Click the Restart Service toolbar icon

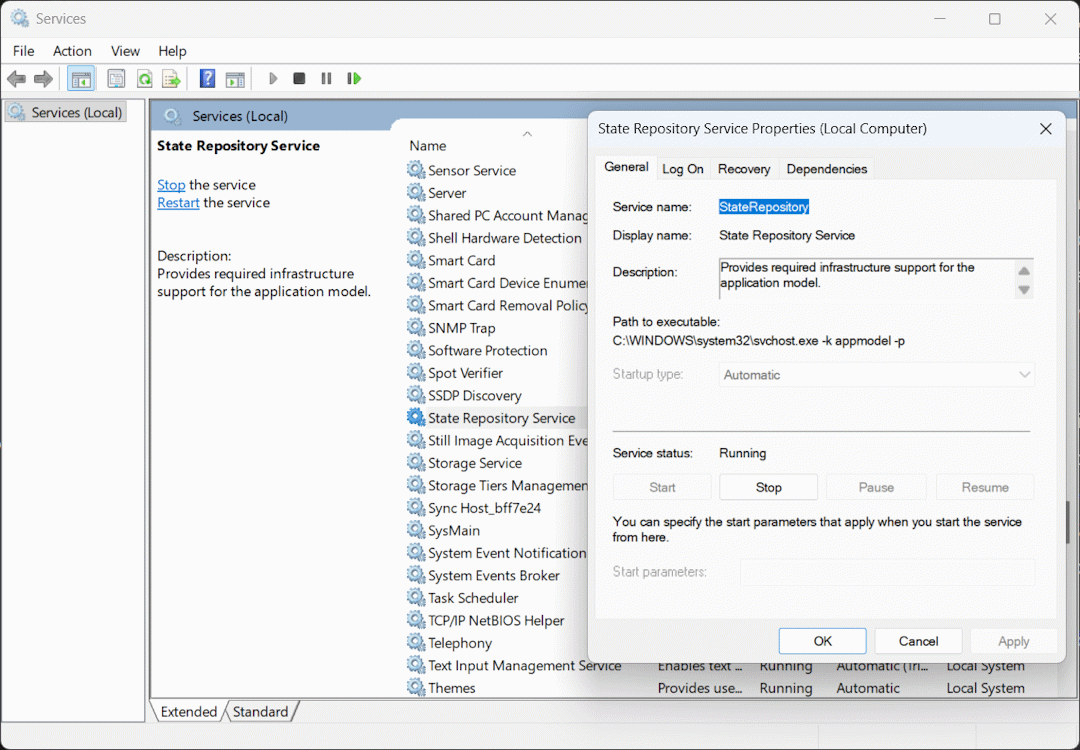pyautogui.click(x=353, y=79)
